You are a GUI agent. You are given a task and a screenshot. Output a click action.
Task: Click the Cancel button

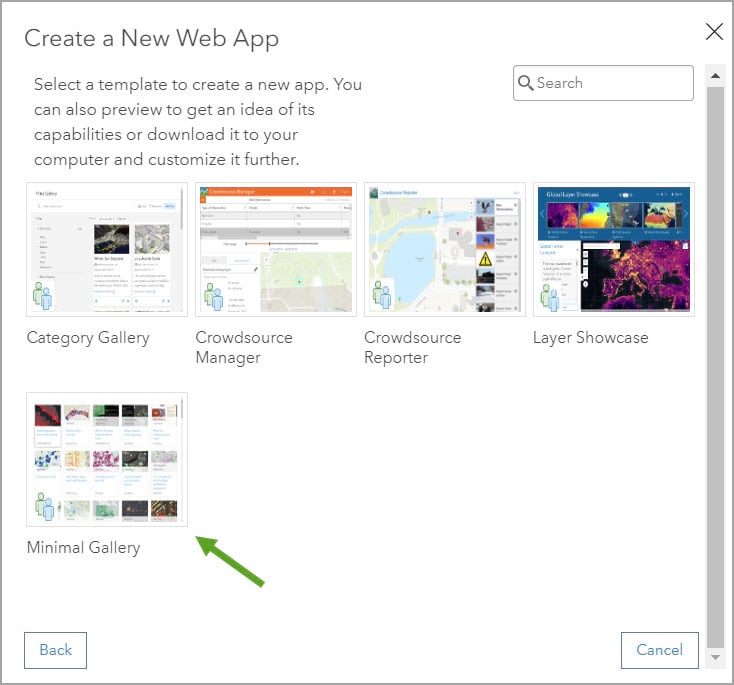click(660, 650)
